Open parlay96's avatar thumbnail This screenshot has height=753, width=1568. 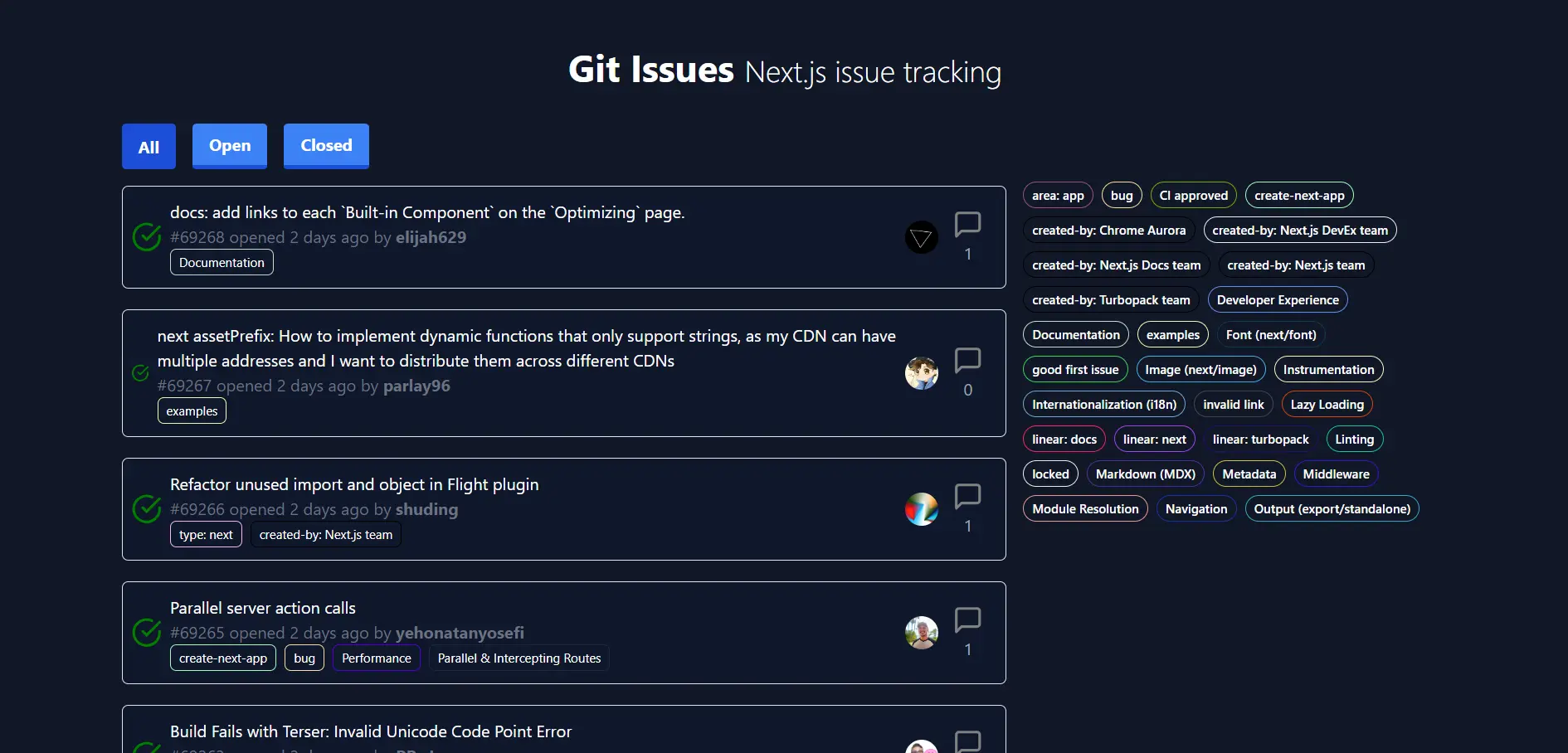coord(921,373)
